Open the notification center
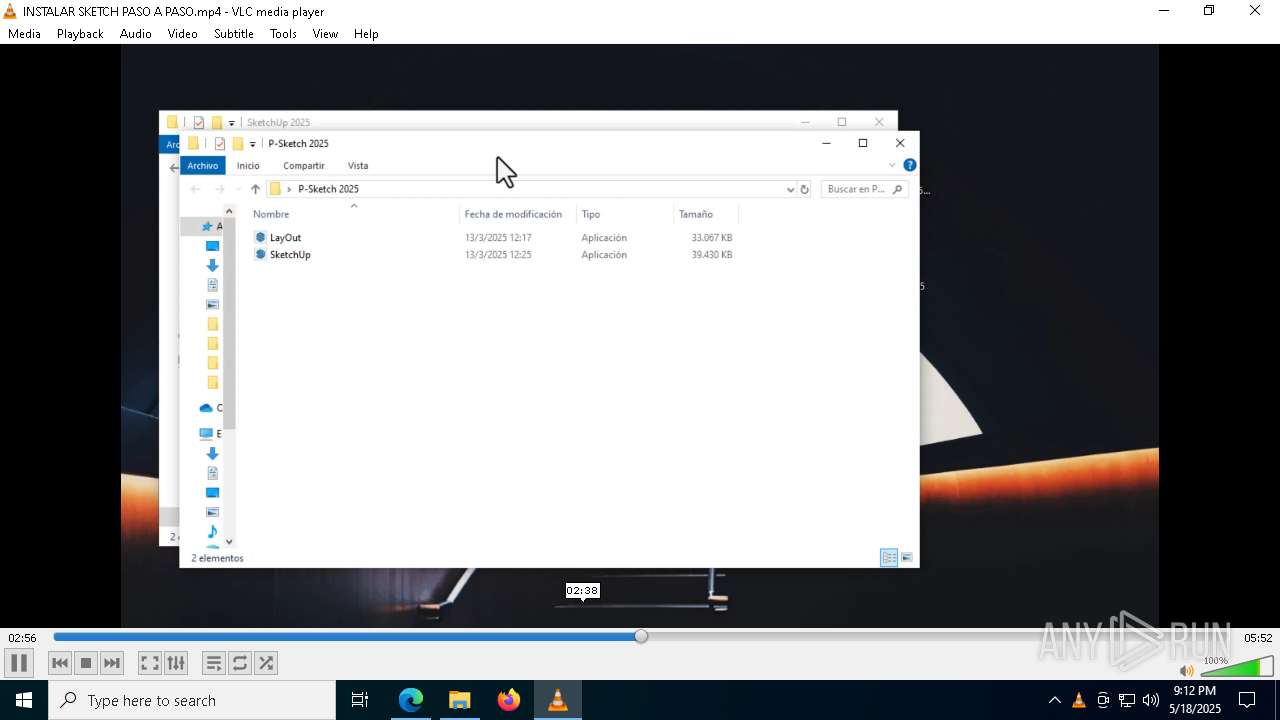1280x720 pixels. point(1247,700)
